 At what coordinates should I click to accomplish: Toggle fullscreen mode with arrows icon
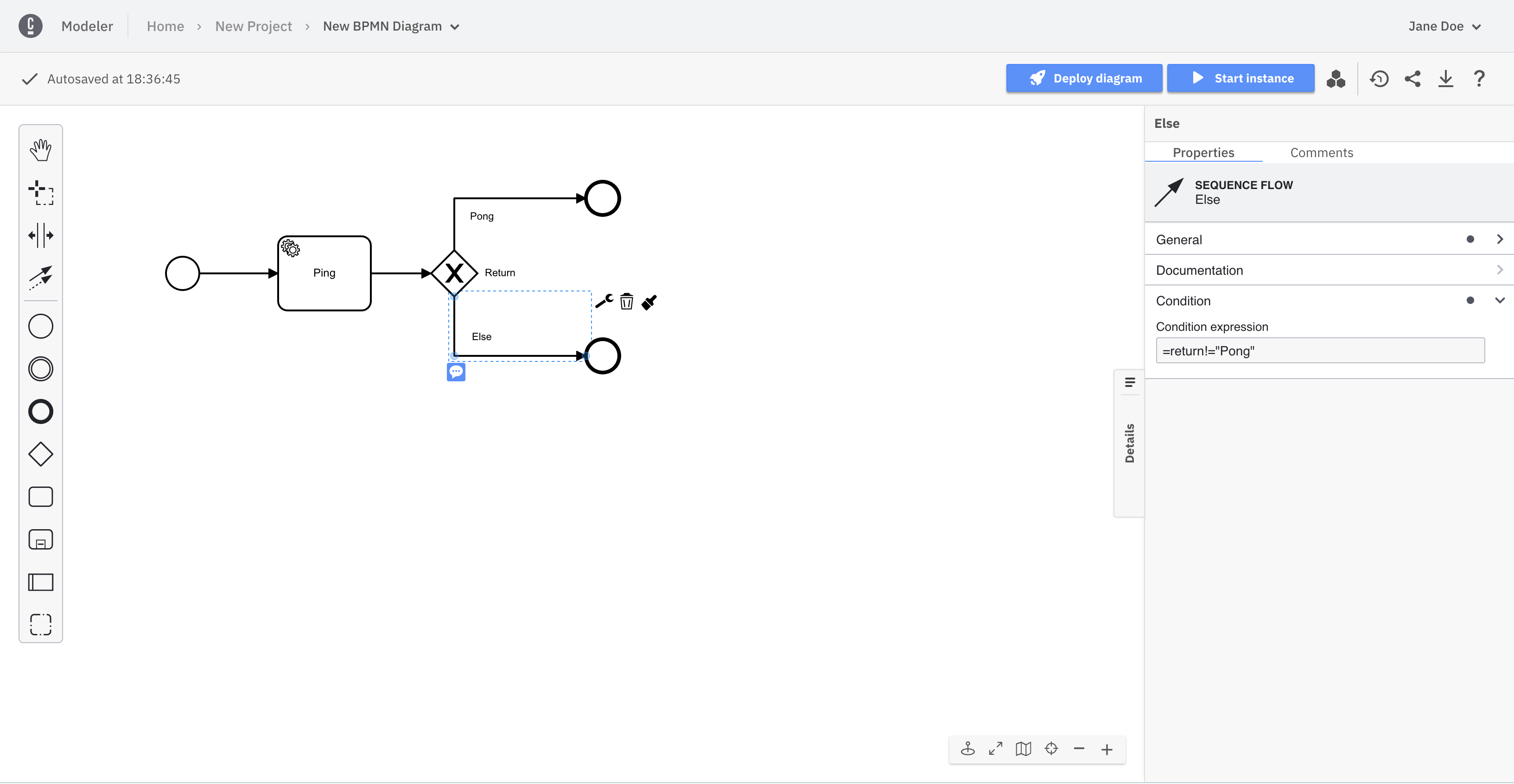coord(995,749)
